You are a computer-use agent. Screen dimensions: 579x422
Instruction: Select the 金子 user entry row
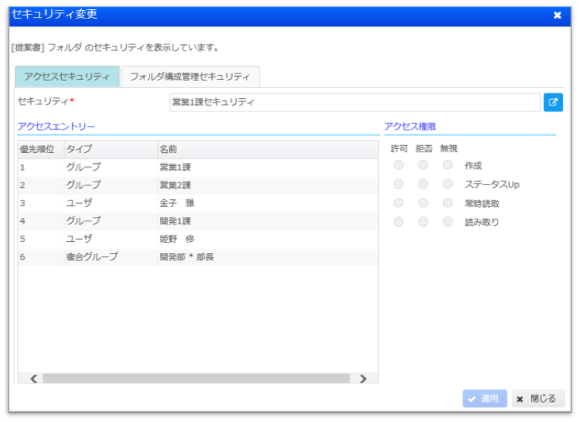pyautogui.click(x=198, y=203)
